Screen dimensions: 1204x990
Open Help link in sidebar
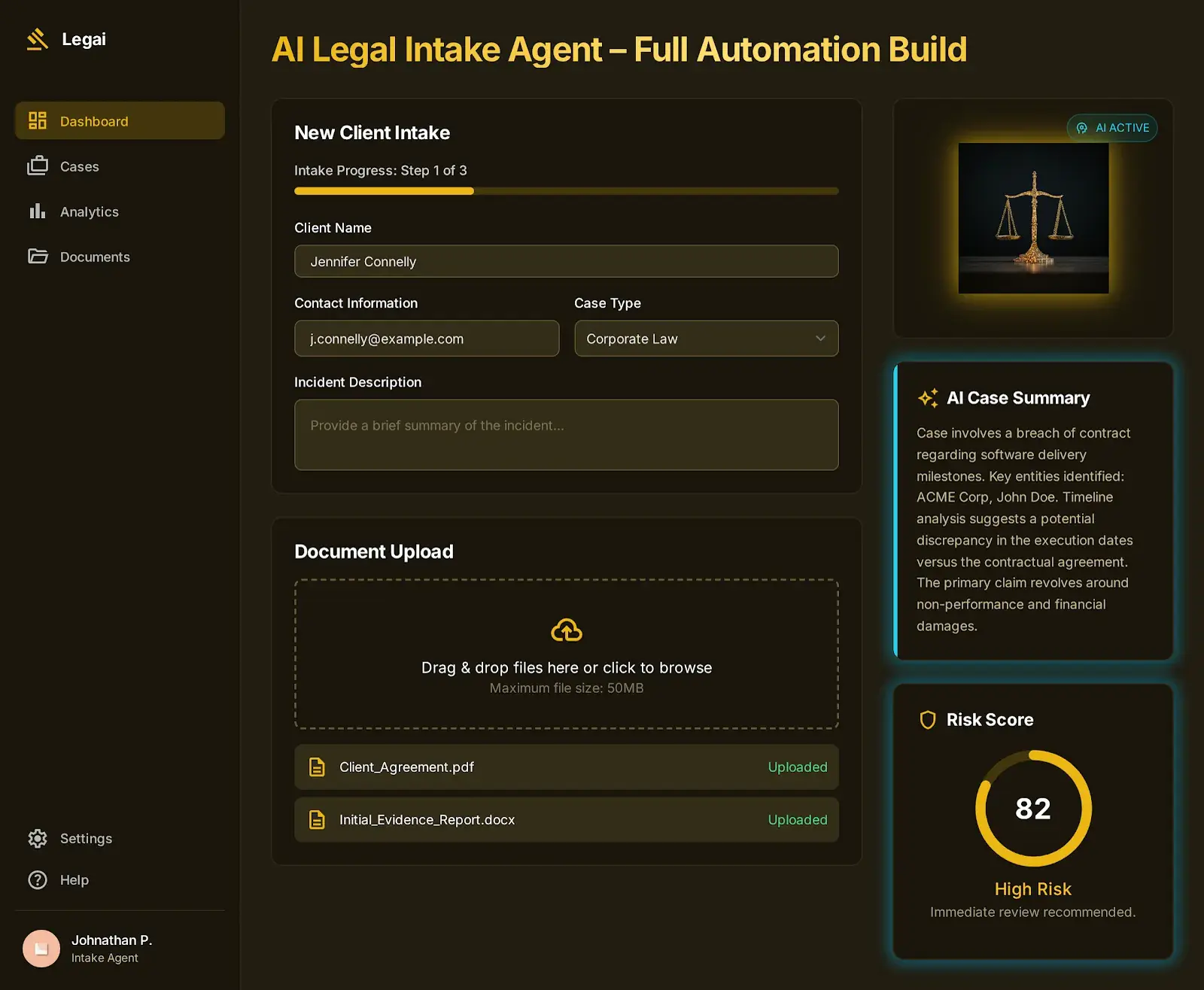pyautogui.click(x=120, y=879)
